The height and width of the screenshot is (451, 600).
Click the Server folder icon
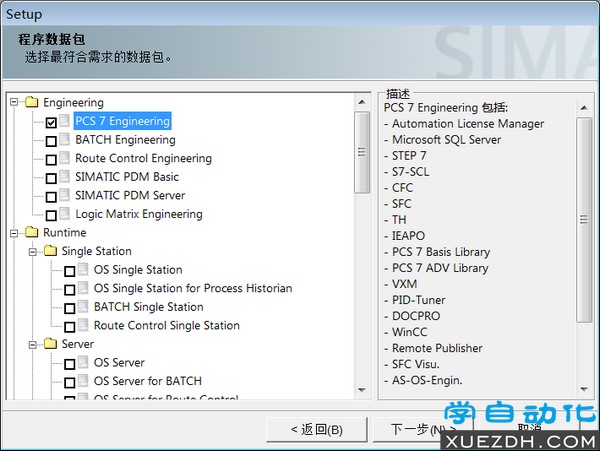click(51, 344)
